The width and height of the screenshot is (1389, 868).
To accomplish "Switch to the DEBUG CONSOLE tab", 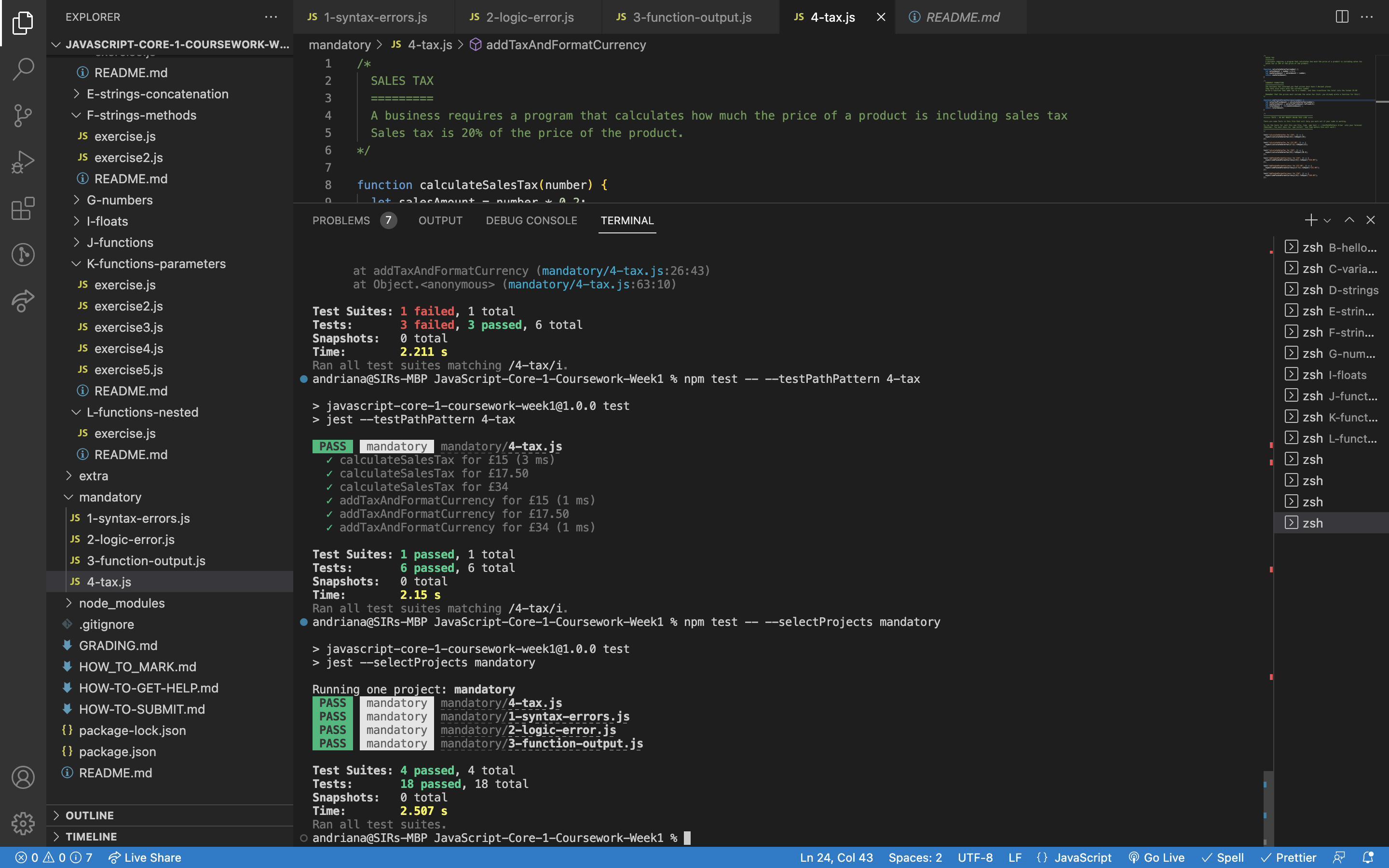I will [x=531, y=220].
